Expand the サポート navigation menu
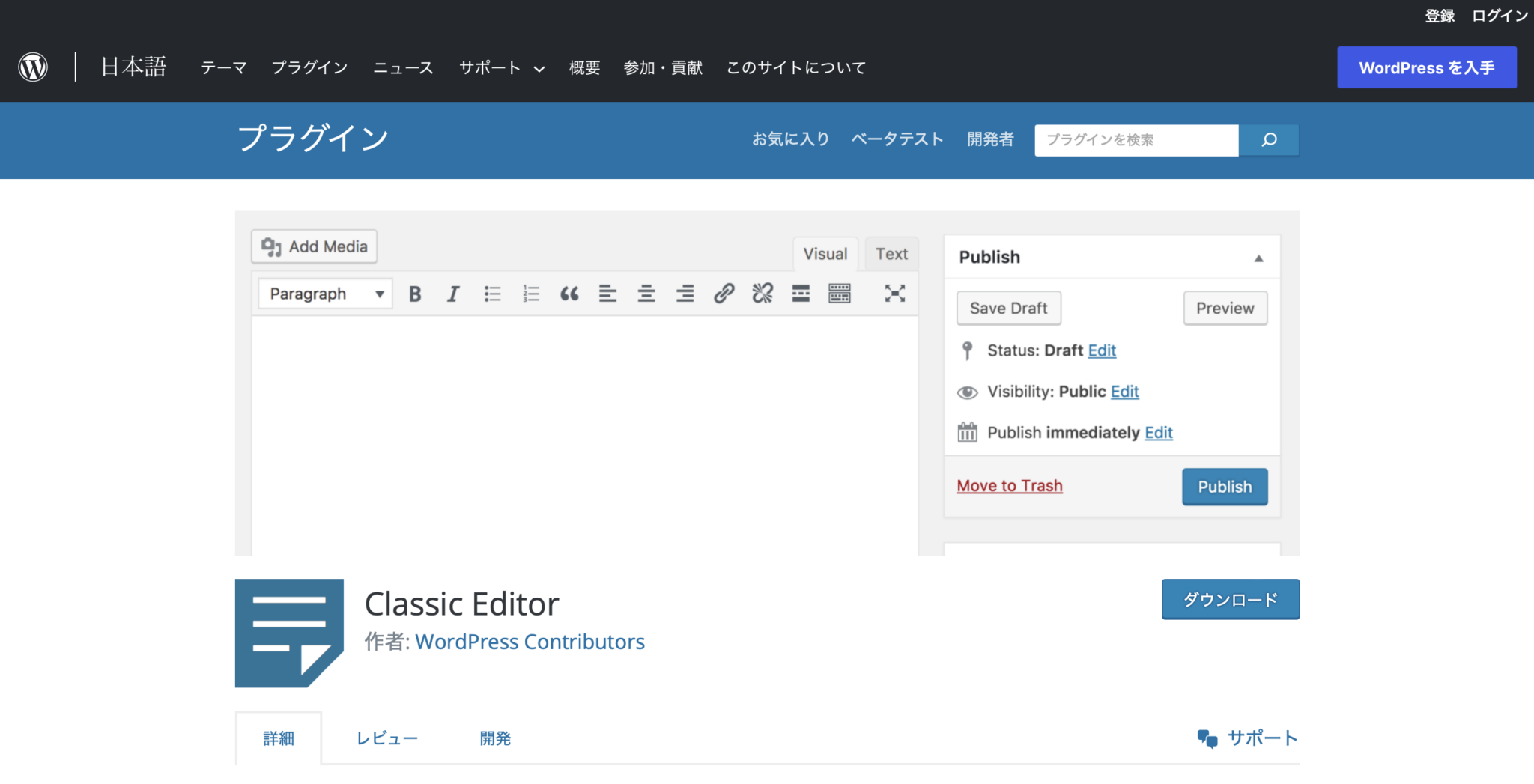 500,67
